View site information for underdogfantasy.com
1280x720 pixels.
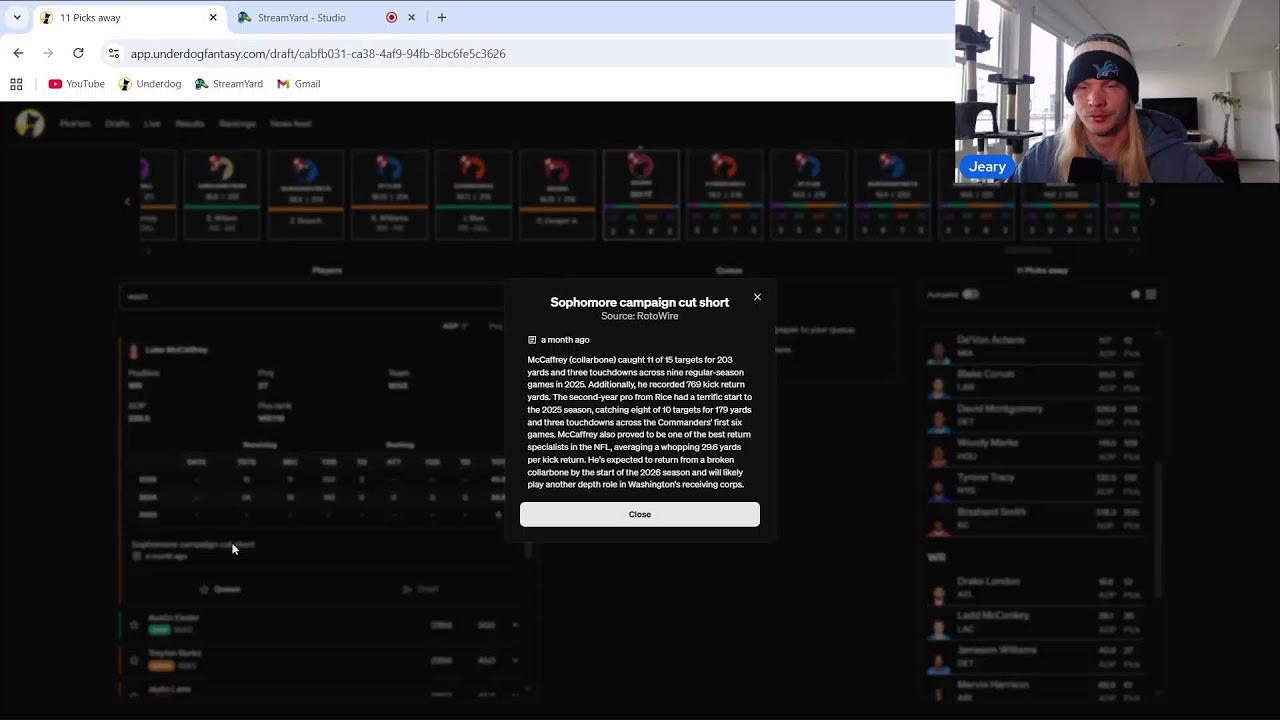[113, 53]
